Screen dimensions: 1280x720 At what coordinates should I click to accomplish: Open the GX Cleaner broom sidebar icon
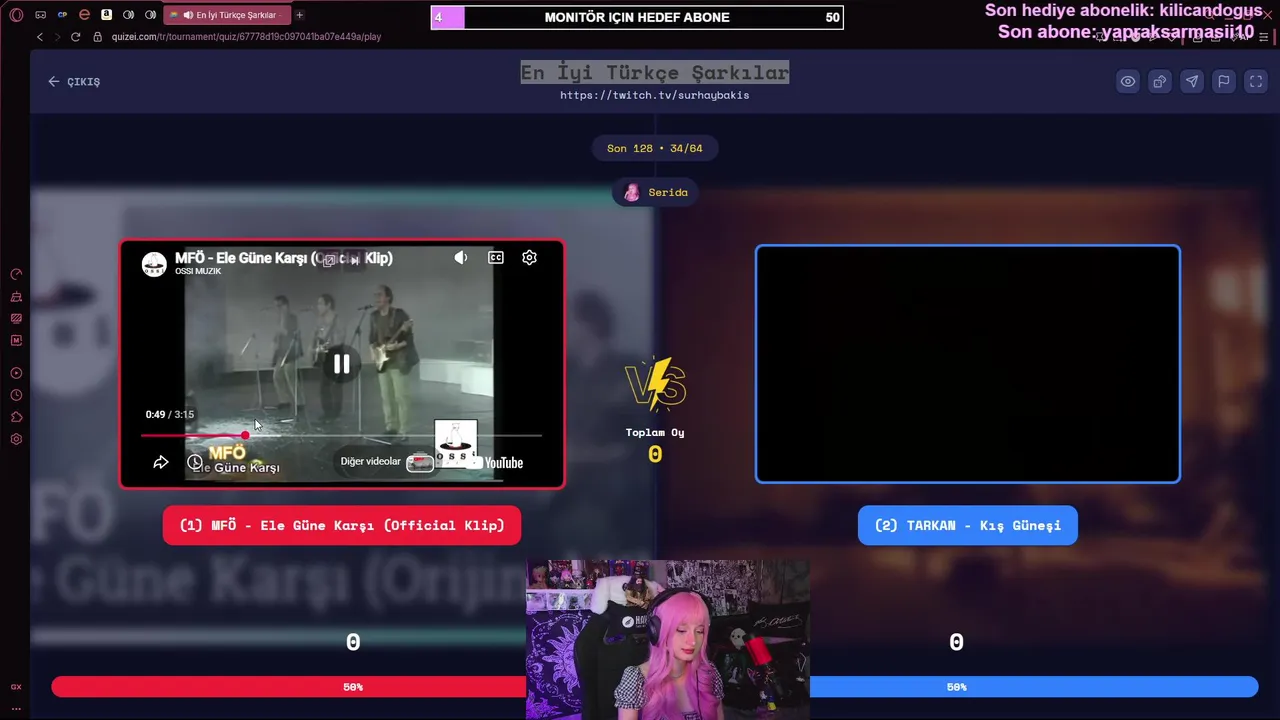pos(16,297)
